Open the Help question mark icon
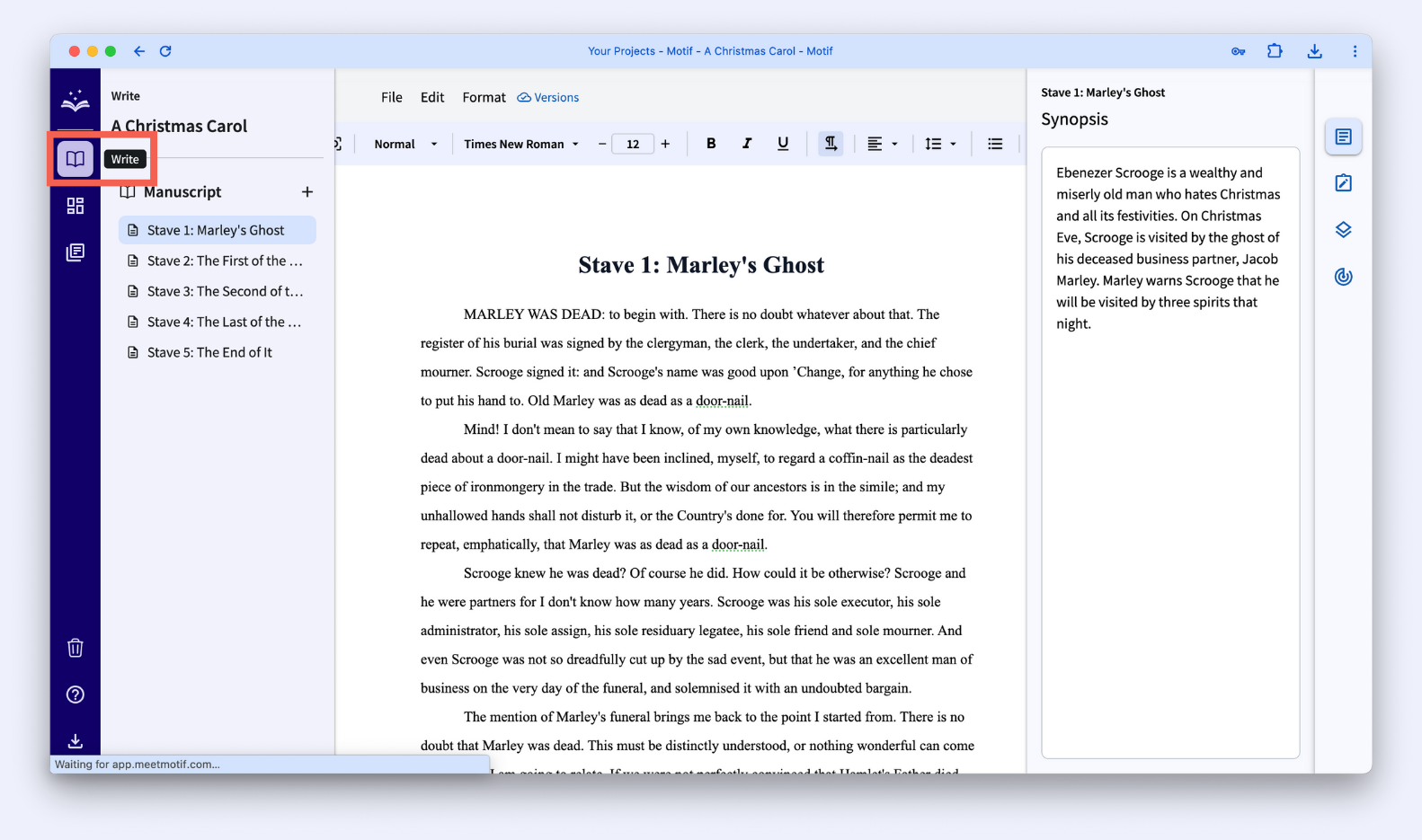This screenshot has height=840, width=1422. point(76,694)
